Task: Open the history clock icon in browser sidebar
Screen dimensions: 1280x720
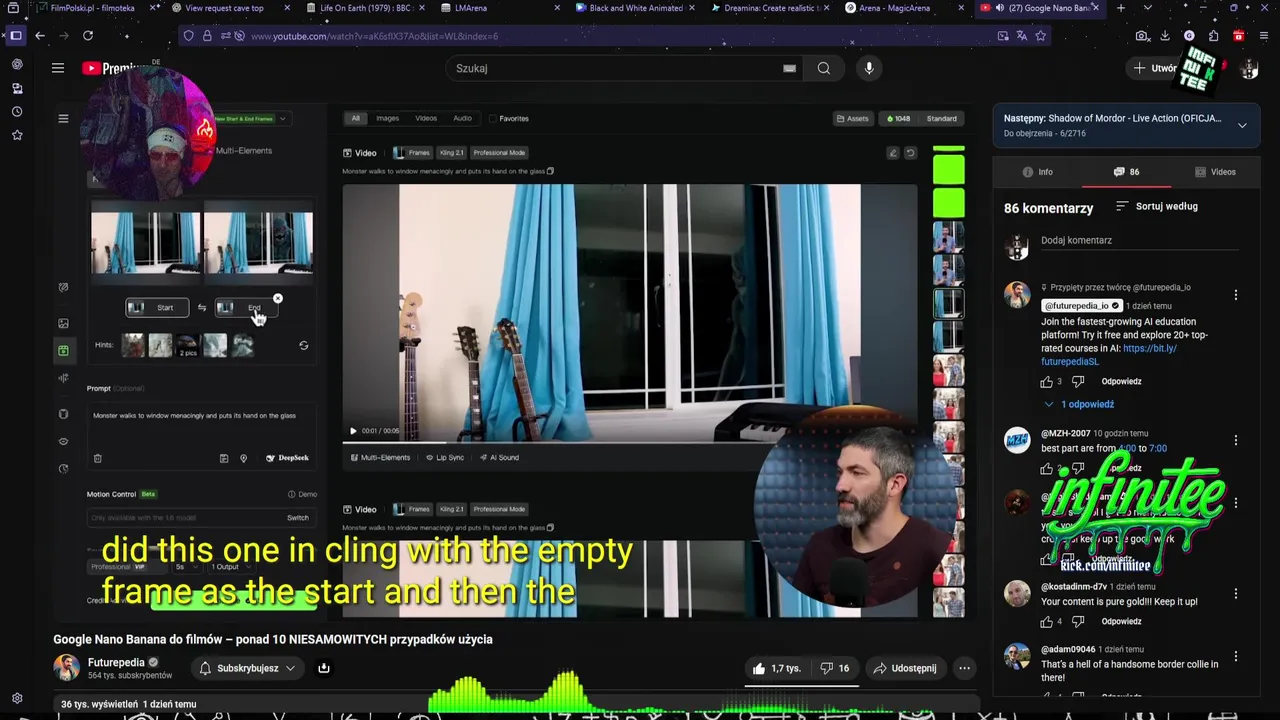Action: (17, 111)
